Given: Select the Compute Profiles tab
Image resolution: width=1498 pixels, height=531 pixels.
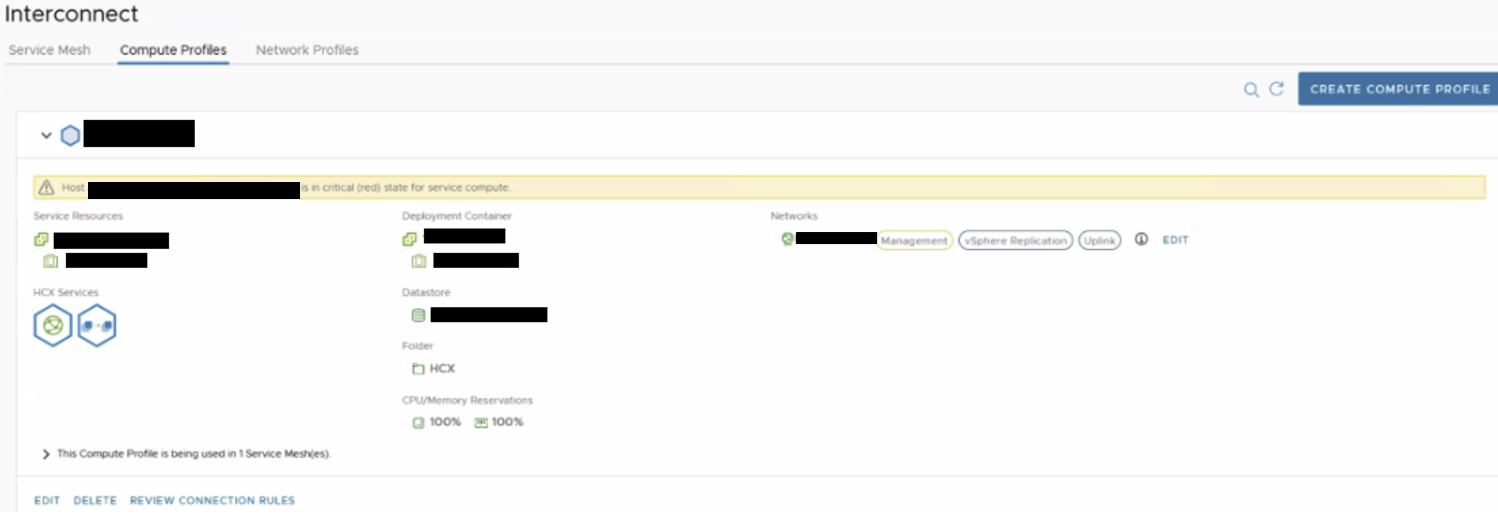Looking at the screenshot, I should [x=173, y=50].
